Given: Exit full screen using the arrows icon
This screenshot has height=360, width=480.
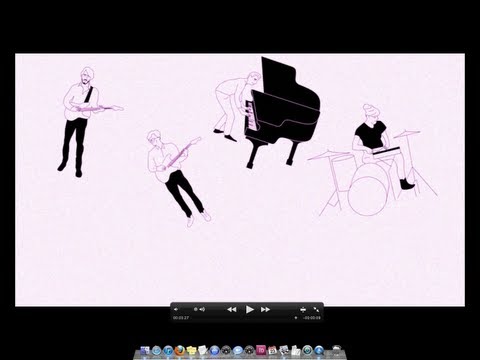Looking at the screenshot, I should click(316, 310).
